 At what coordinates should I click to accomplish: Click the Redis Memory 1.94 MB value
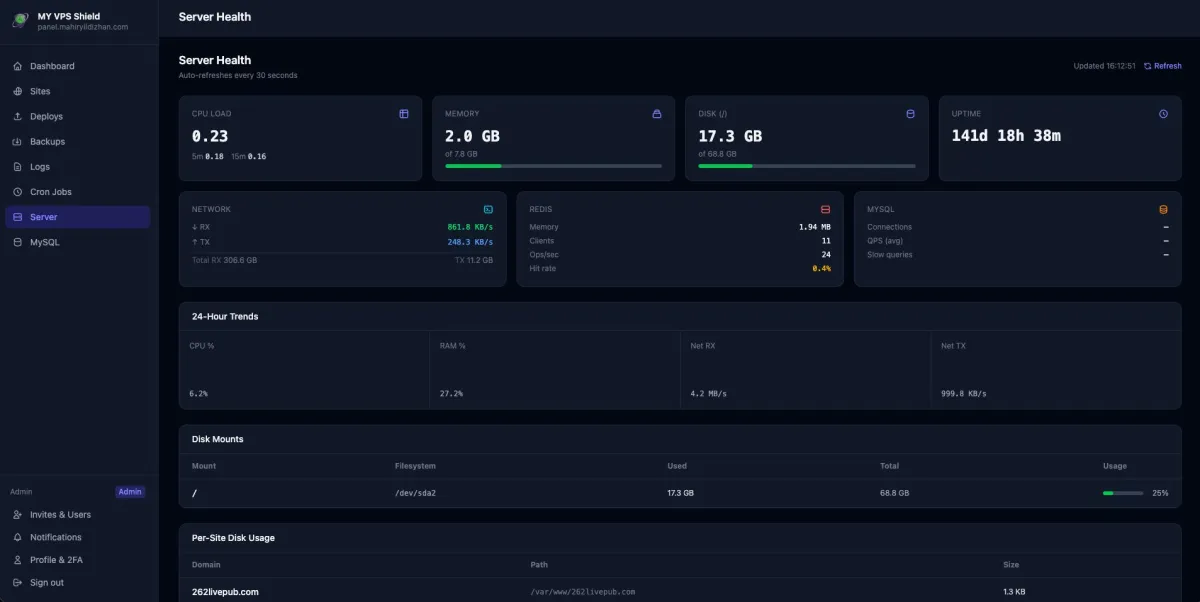[x=815, y=227]
